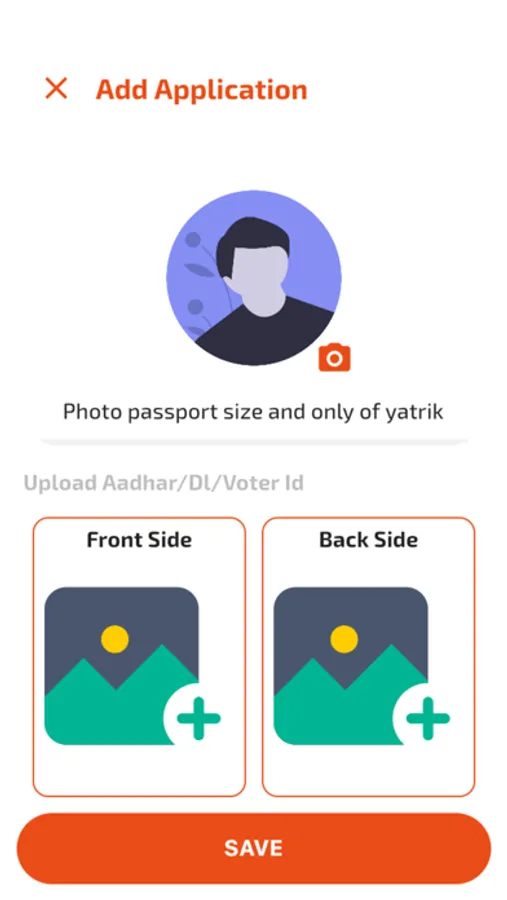The height and width of the screenshot is (900, 507).
Task: Click the "Add Application" page title
Action: [202, 90]
